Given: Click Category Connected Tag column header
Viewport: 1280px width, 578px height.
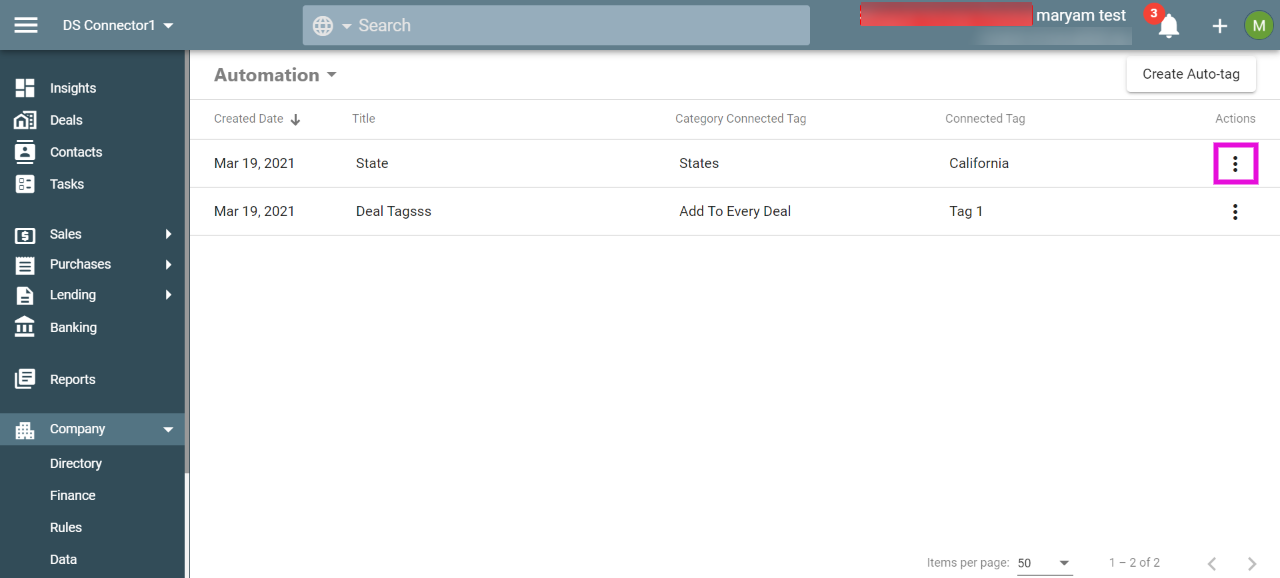Looking at the screenshot, I should pyautogui.click(x=740, y=119).
